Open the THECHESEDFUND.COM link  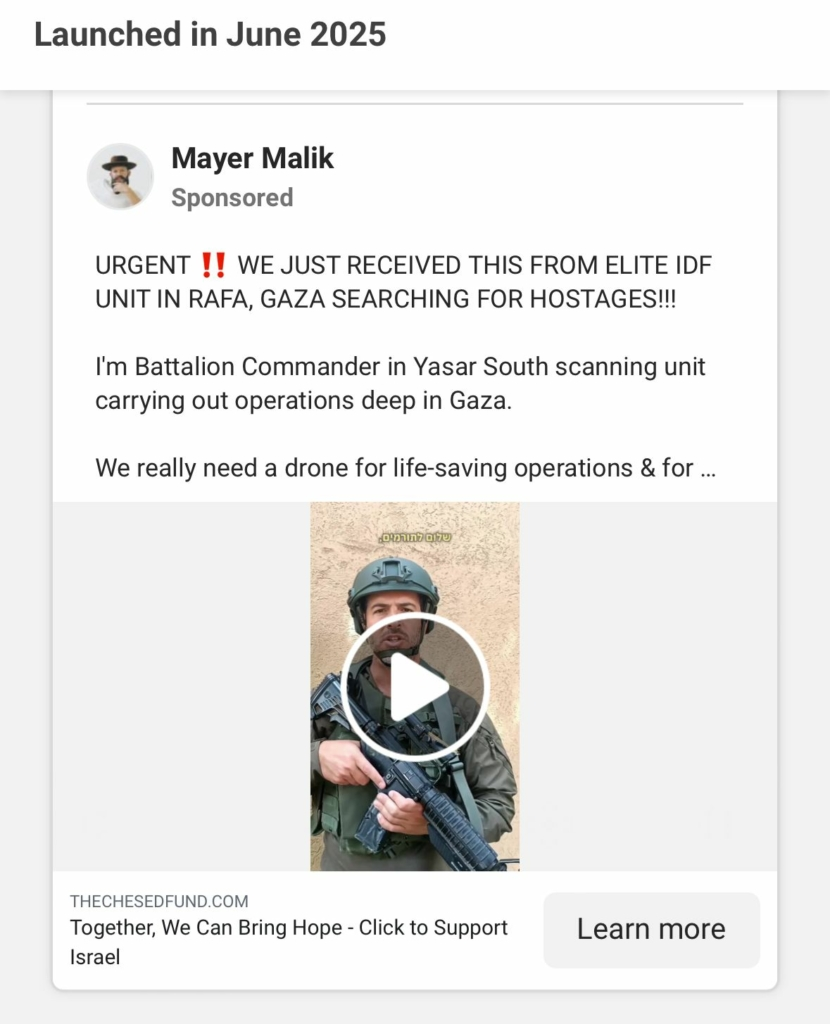[159, 901]
